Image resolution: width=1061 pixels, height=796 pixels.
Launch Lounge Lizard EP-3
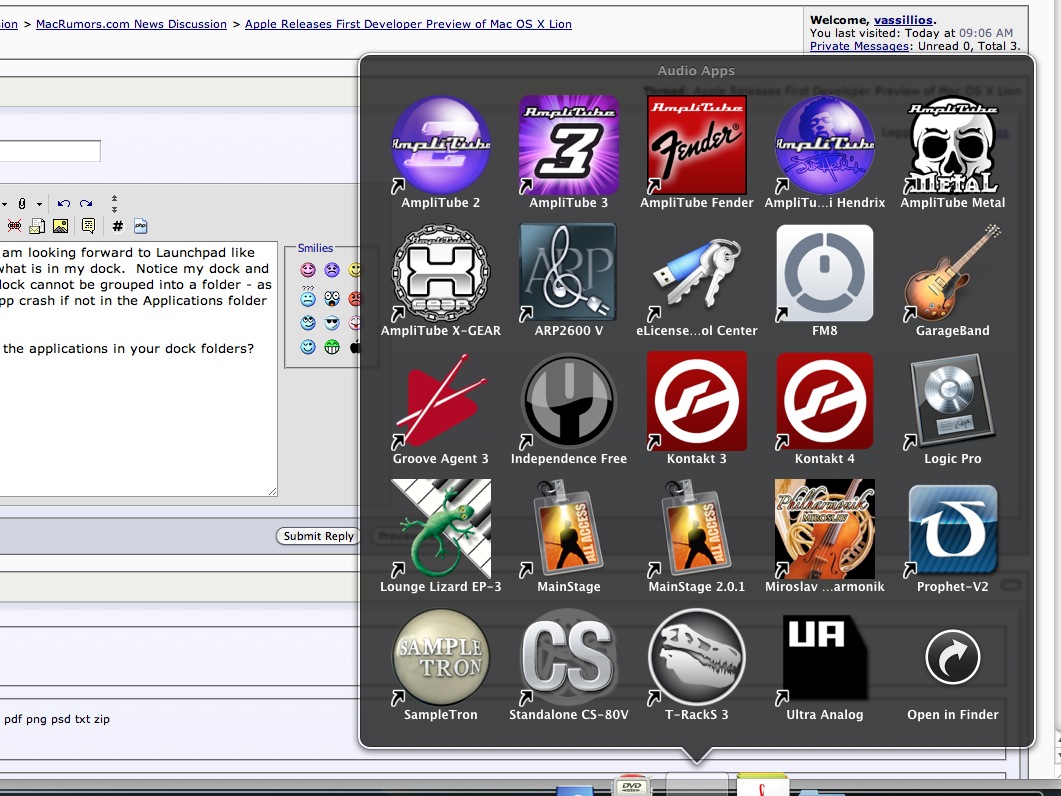[x=441, y=529]
